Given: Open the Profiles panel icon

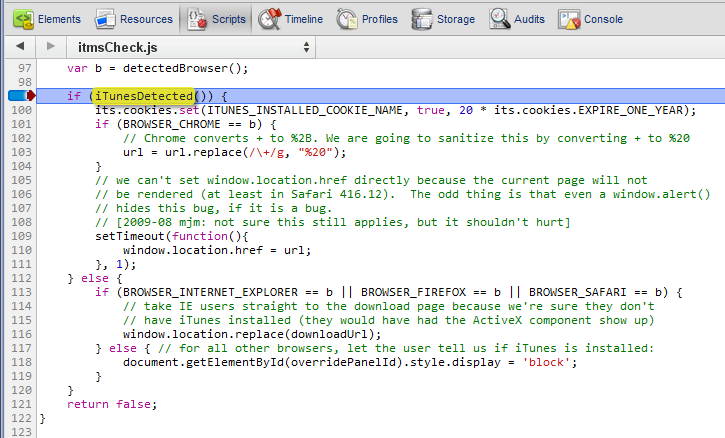Looking at the screenshot, I should click(347, 19).
